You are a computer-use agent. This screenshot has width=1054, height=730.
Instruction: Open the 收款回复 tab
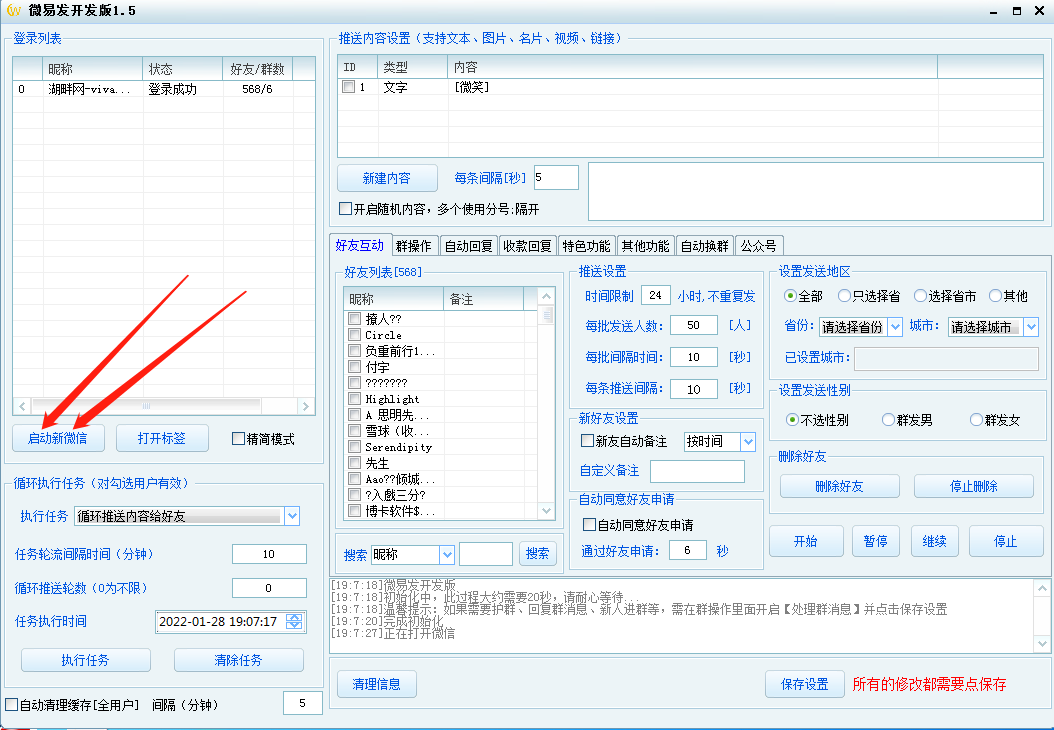(528, 246)
